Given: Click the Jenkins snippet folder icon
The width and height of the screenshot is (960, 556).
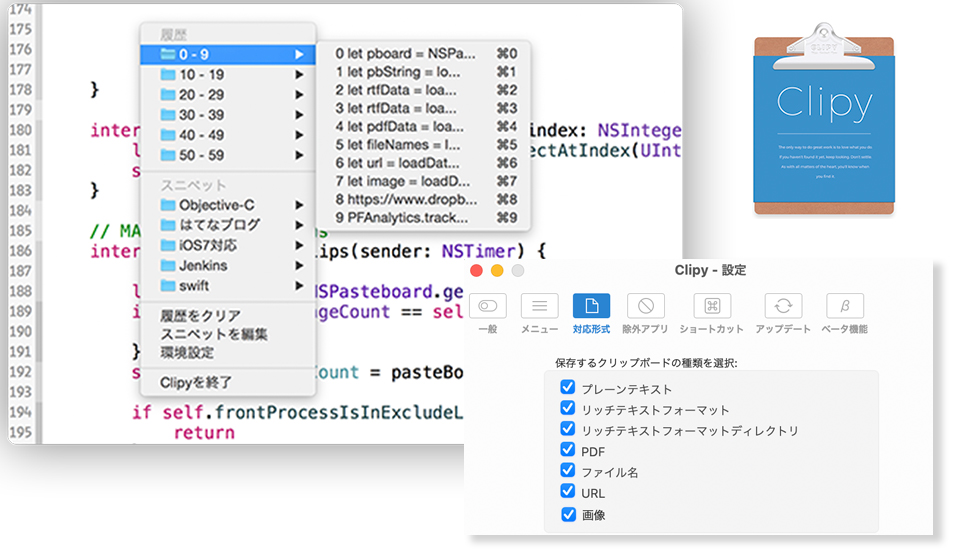Looking at the screenshot, I should (168, 265).
